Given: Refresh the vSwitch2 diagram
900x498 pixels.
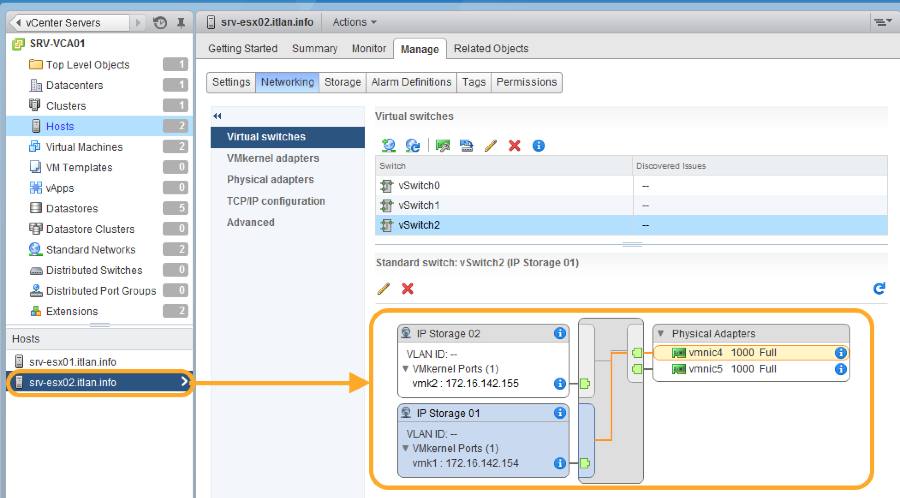Looking at the screenshot, I should (x=879, y=289).
